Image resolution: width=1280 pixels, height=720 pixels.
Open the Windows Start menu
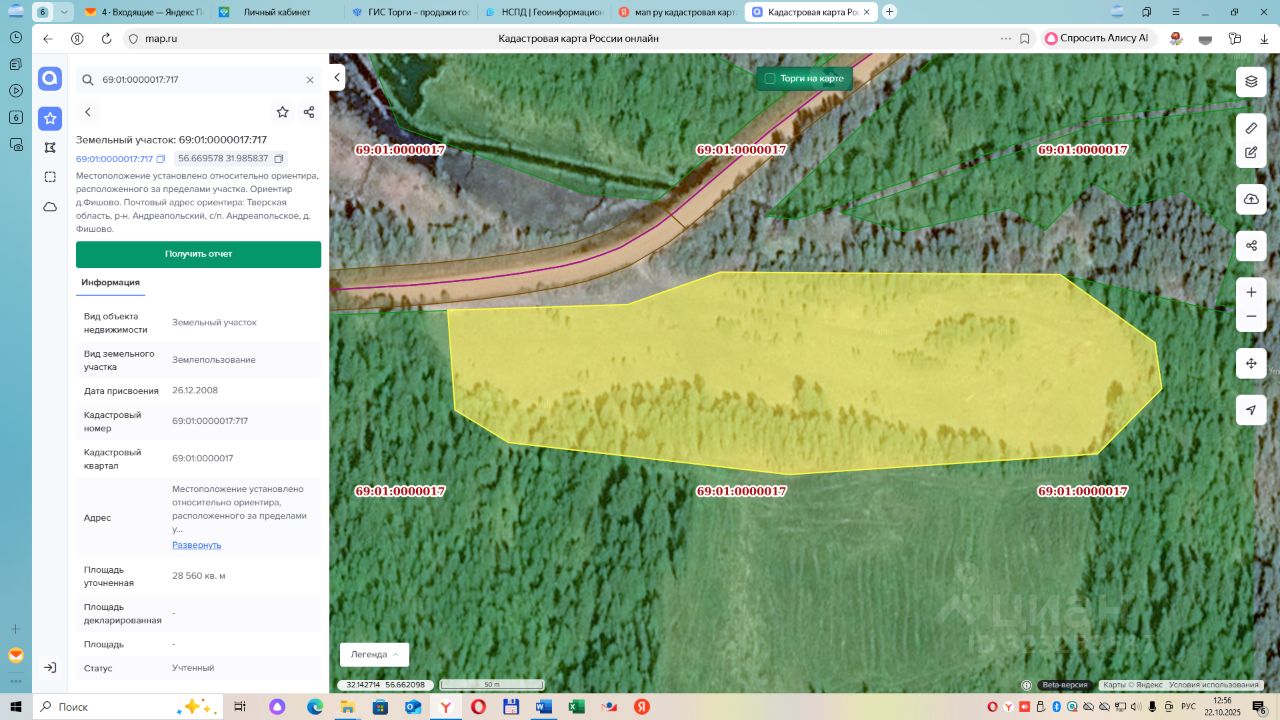coord(16,706)
